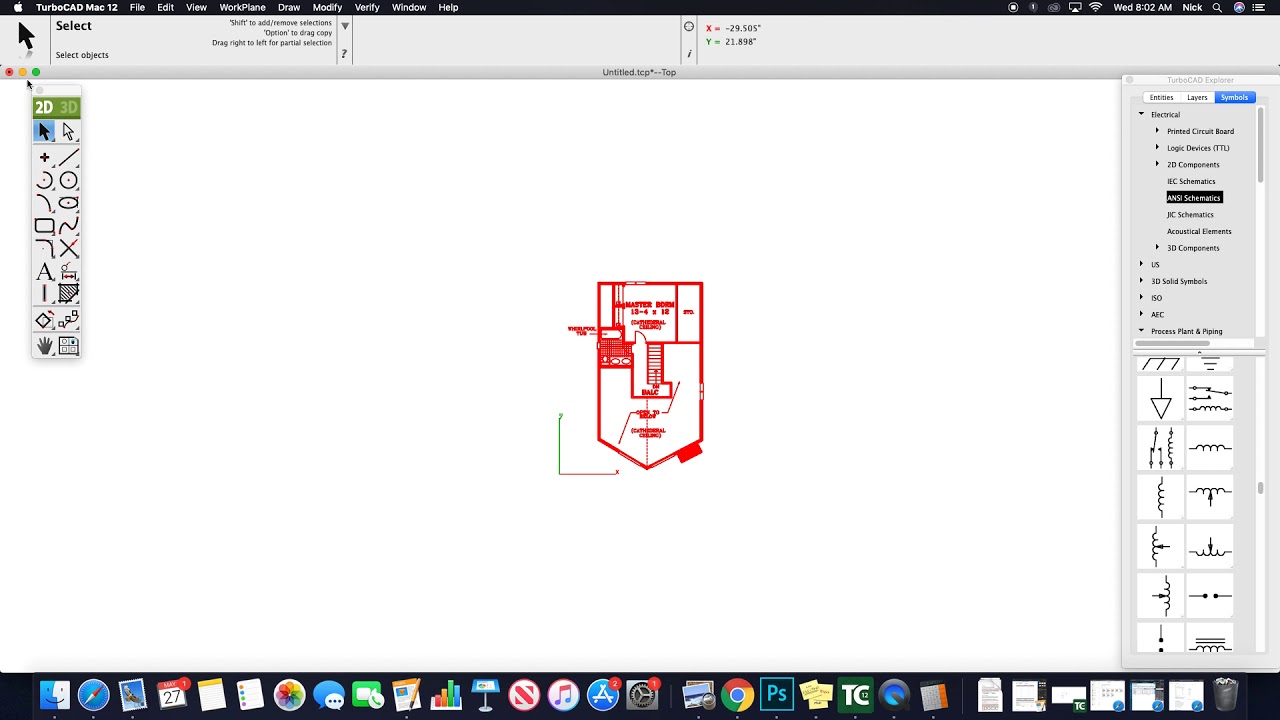Switch to 3D tool mode
1280x720 pixels.
[x=68, y=107]
